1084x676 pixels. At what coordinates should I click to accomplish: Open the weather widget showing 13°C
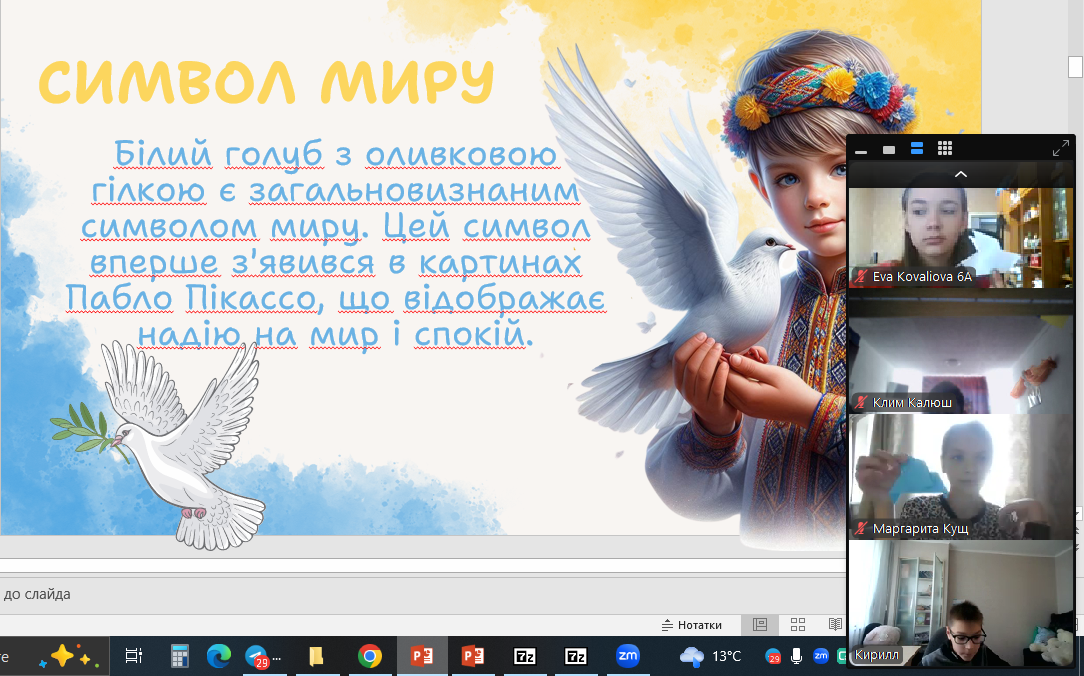coord(711,656)
